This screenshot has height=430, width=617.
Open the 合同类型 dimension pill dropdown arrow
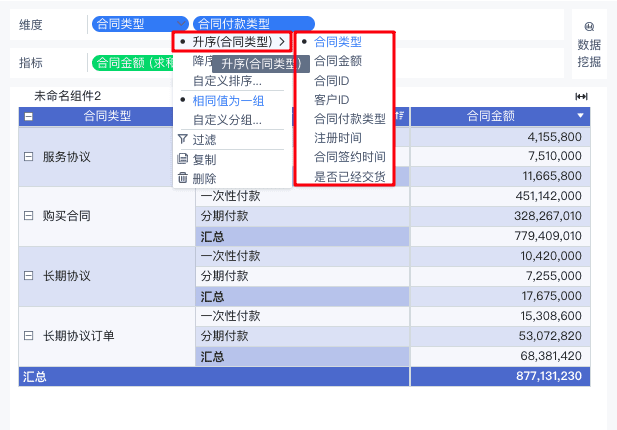click(181, 24)
